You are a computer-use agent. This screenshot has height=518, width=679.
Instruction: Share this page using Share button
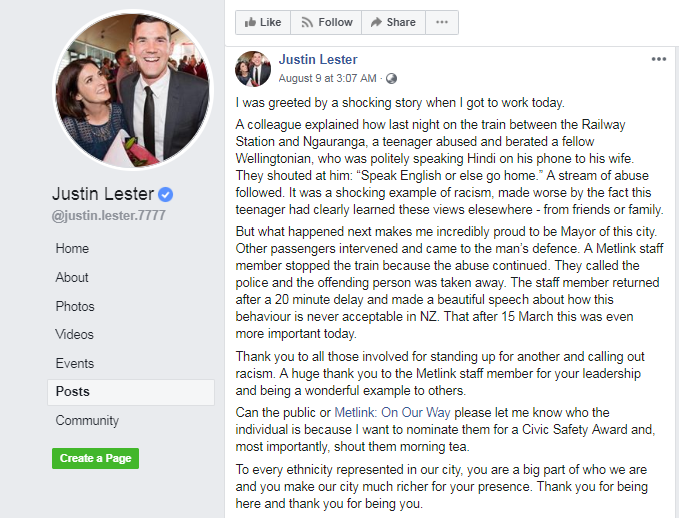pos(394,22)
